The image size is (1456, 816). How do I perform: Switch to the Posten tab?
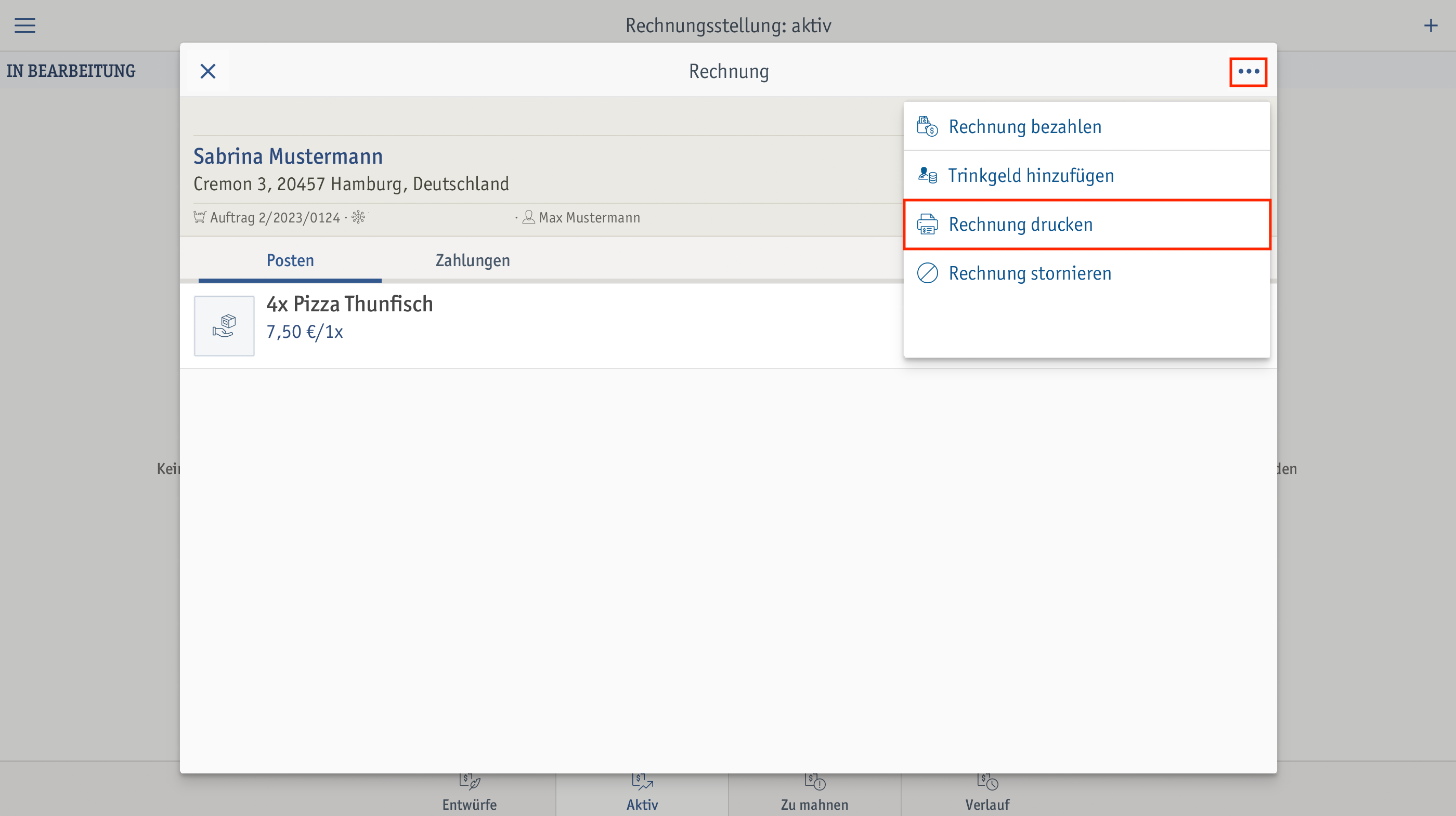tap(290, 260)
